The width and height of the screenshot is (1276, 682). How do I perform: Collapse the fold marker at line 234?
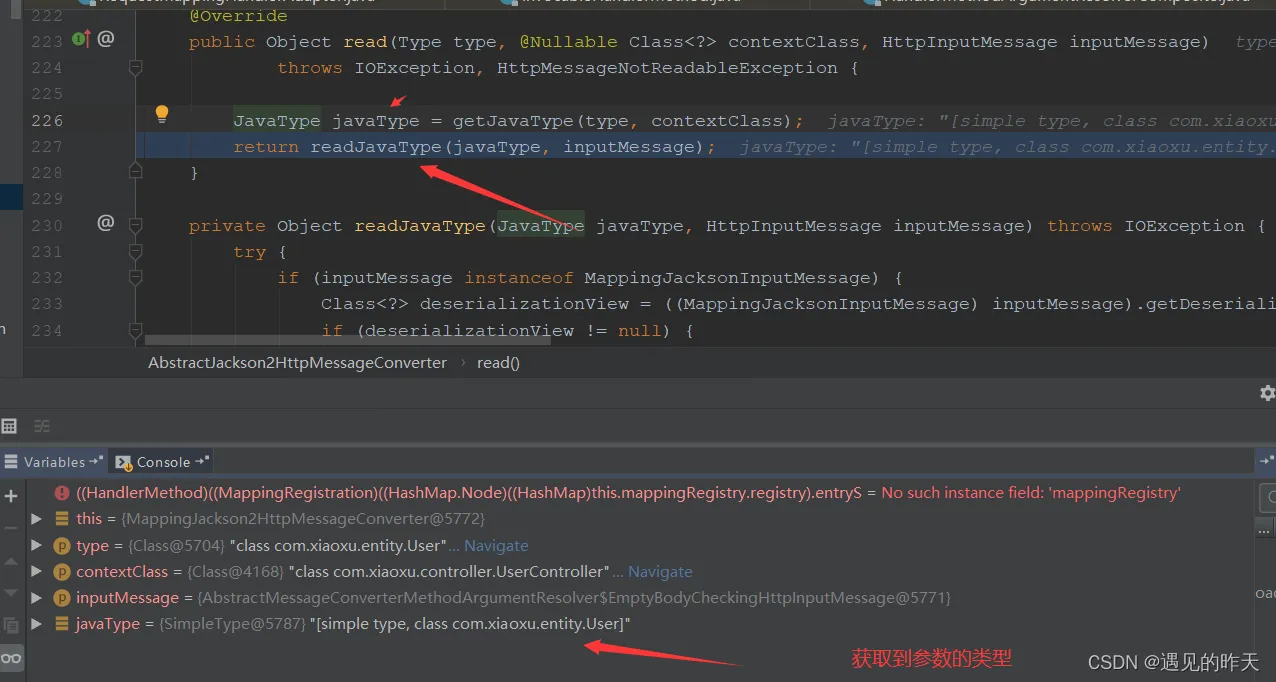coord(136,331)
